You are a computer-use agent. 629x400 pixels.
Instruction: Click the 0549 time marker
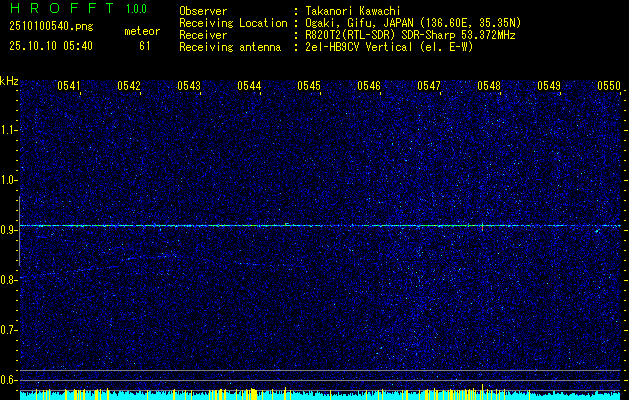(549, 85)
